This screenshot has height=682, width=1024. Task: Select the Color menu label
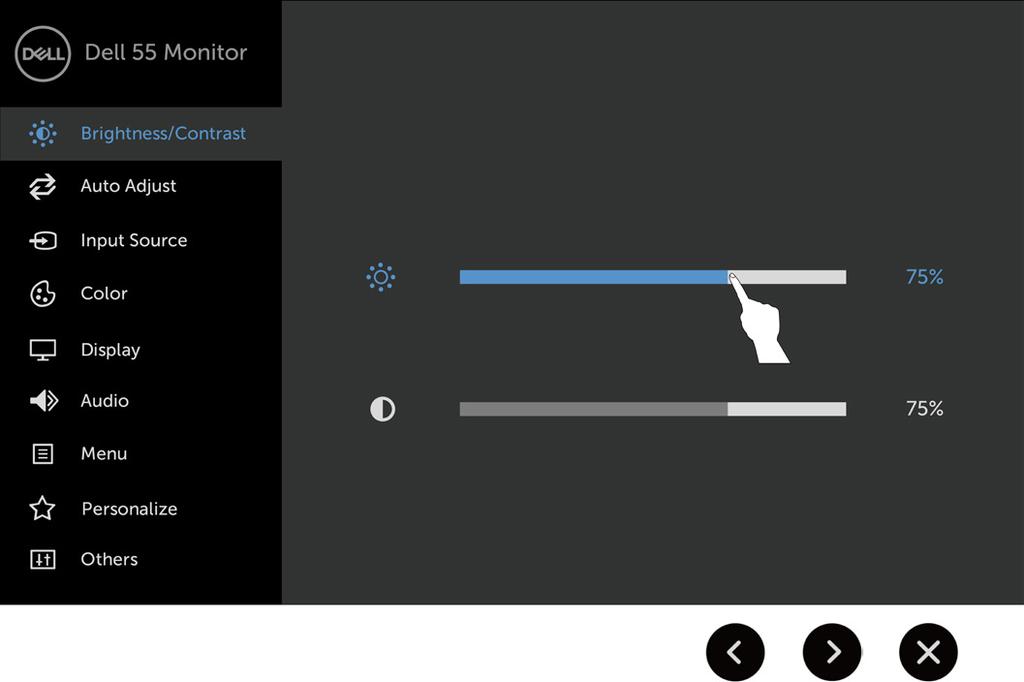point(104,293)
